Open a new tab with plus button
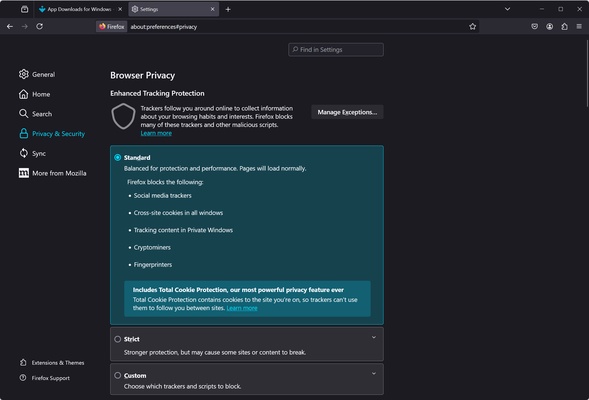589x400 pixels. pos(228,9)
